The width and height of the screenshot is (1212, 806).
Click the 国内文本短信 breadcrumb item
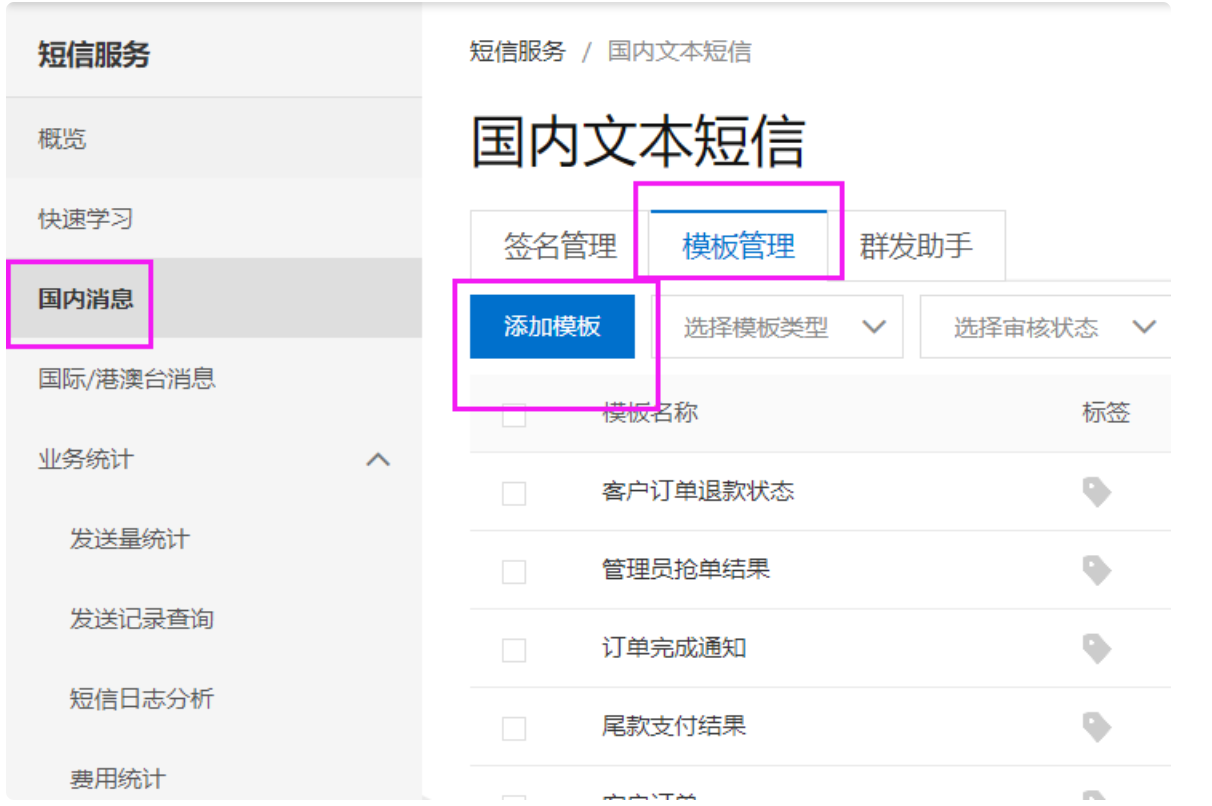(680, 52)
